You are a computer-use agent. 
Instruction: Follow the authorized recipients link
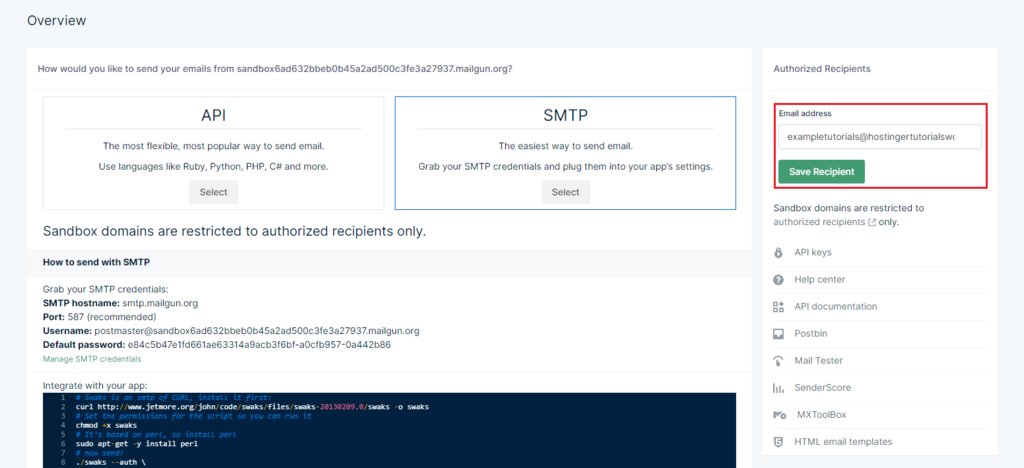[820, 222]
